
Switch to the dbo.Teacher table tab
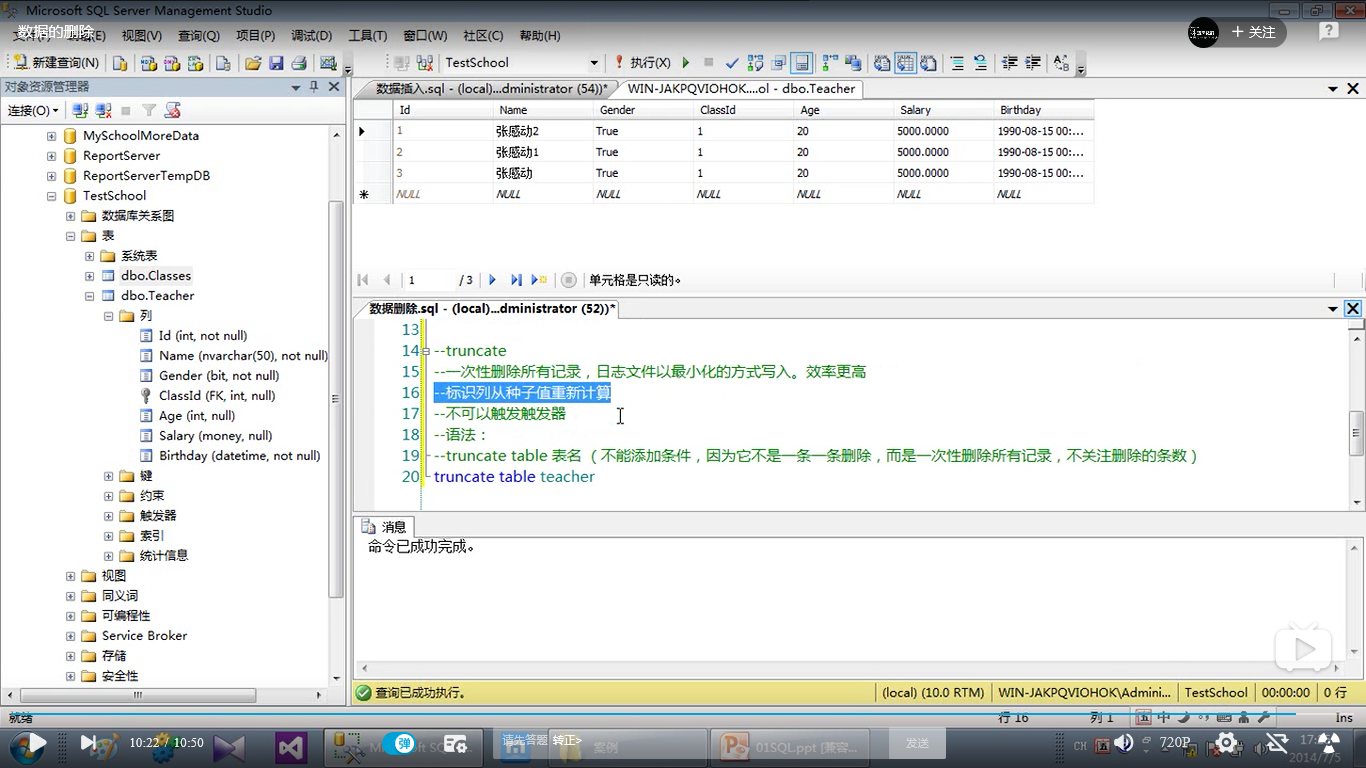pyautogui.click(x=741, y=89)
